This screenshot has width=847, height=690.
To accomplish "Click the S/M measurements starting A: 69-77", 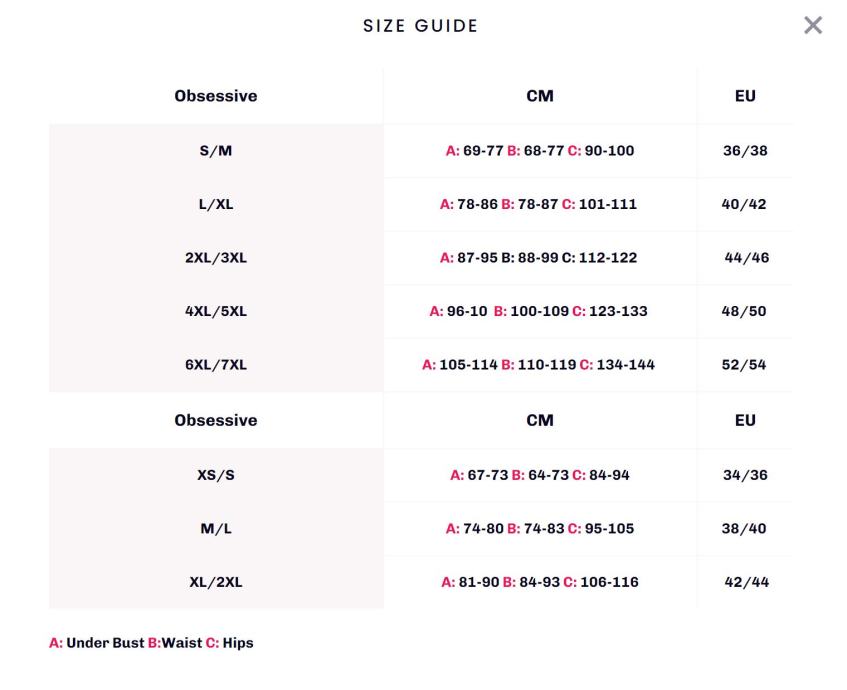I will [x=540, y=151].
